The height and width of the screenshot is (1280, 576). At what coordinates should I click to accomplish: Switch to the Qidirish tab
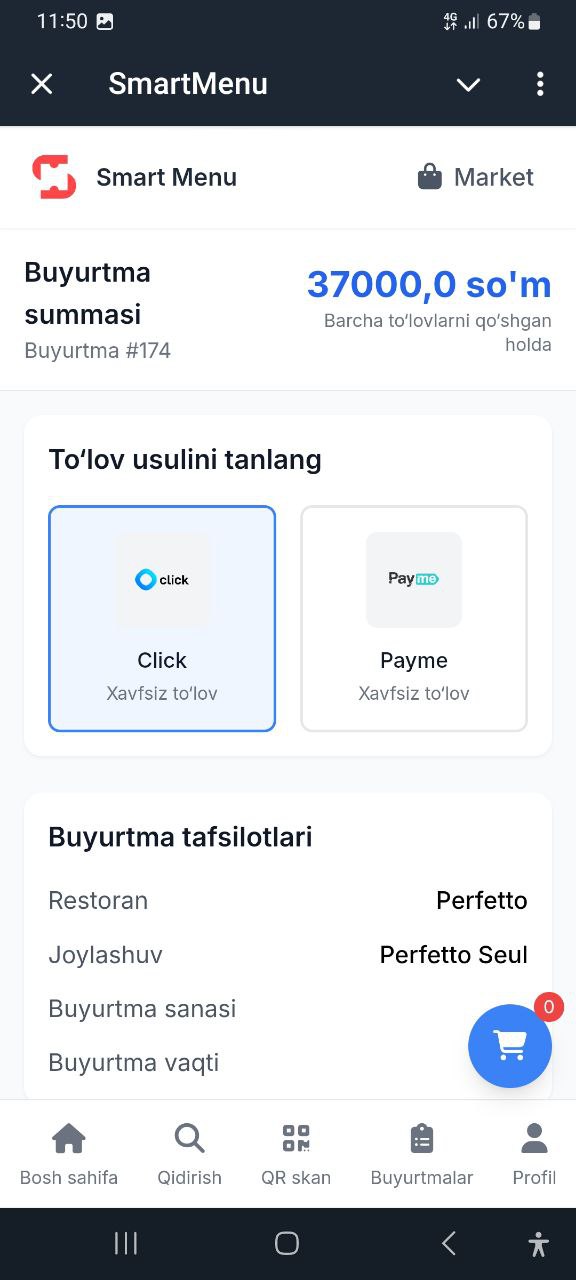(189, 1152)
